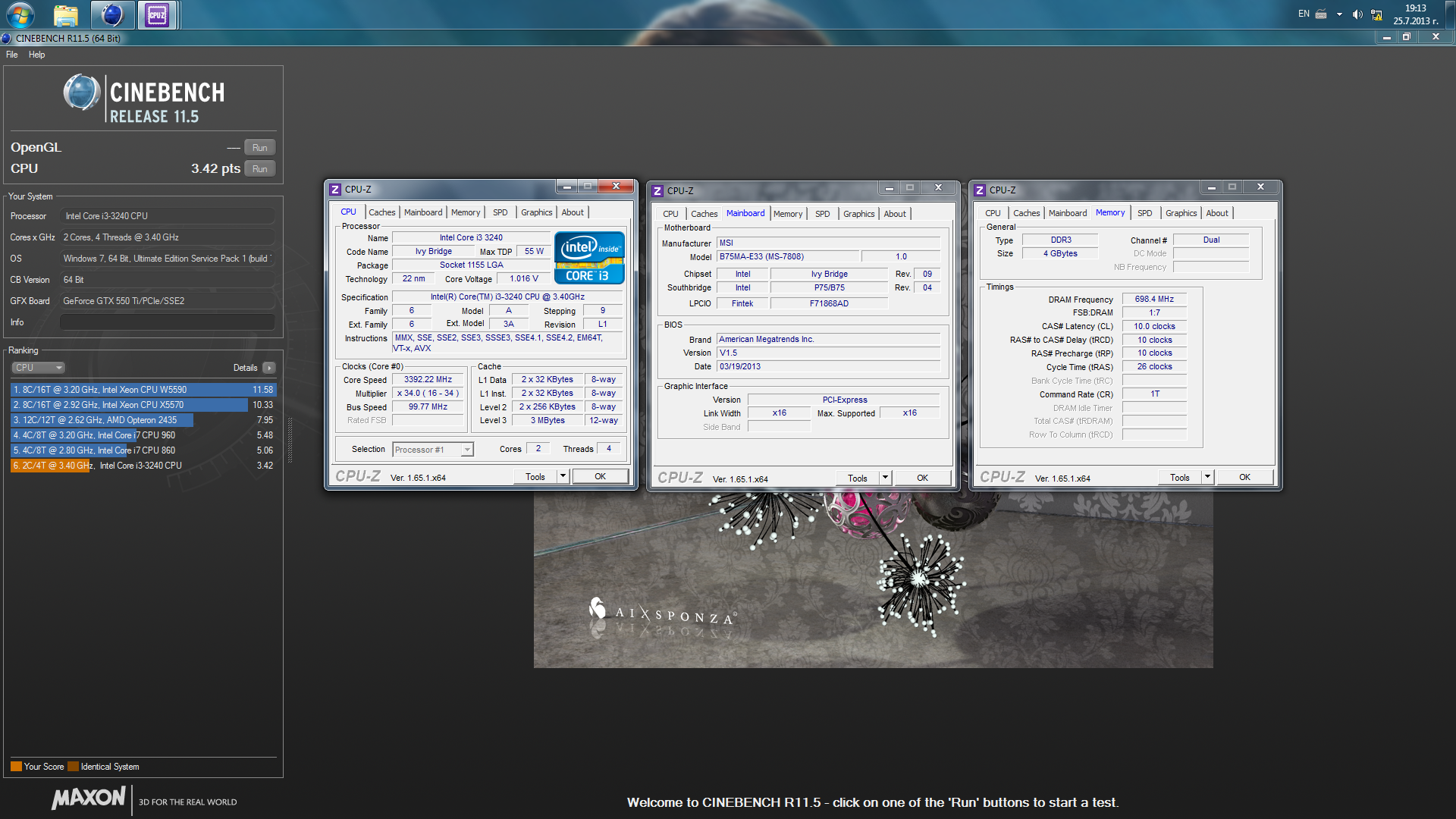Click the Windows Start orb

click(20, 14)
